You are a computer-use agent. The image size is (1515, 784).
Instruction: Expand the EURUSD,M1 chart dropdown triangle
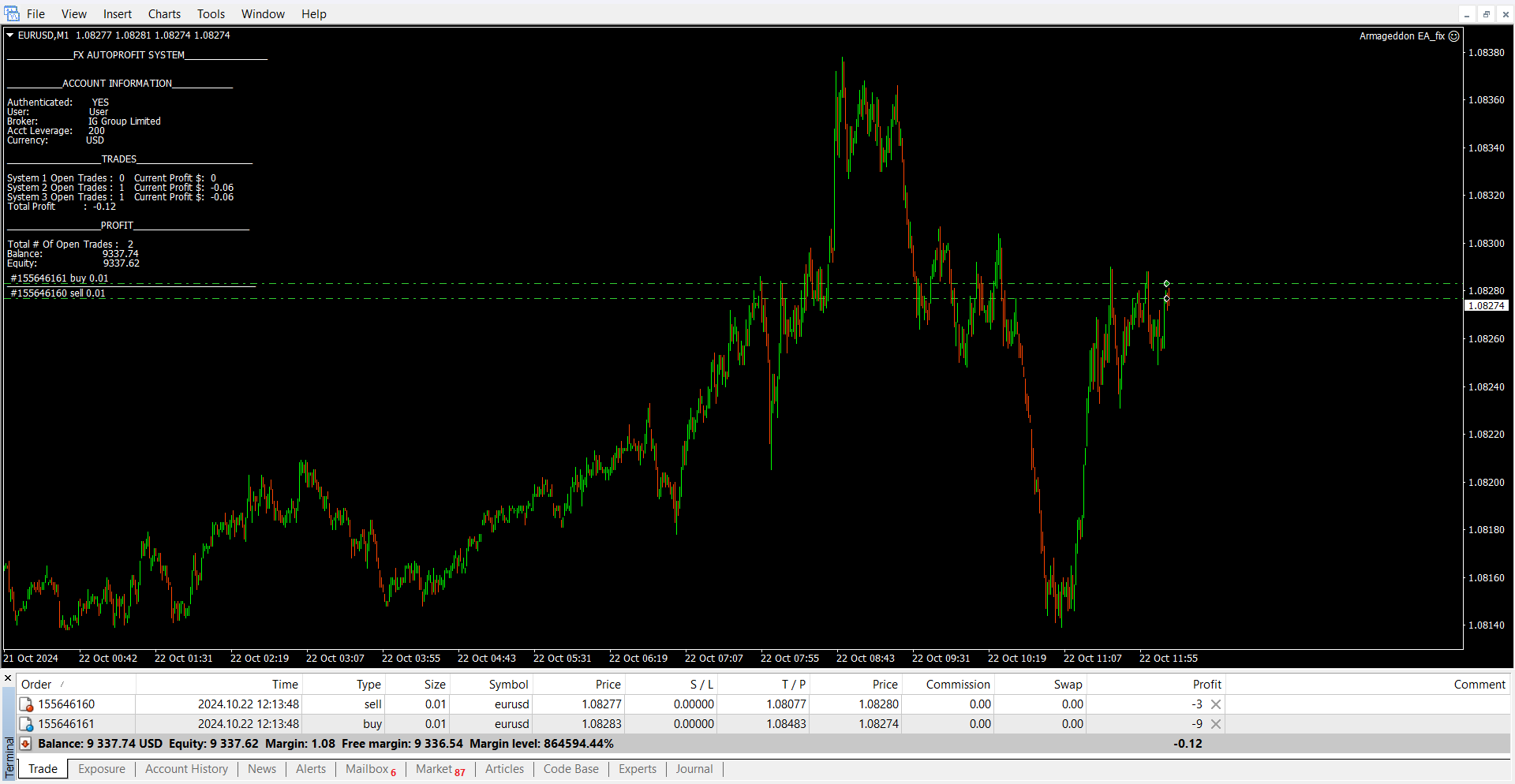[x=10, y=35]
